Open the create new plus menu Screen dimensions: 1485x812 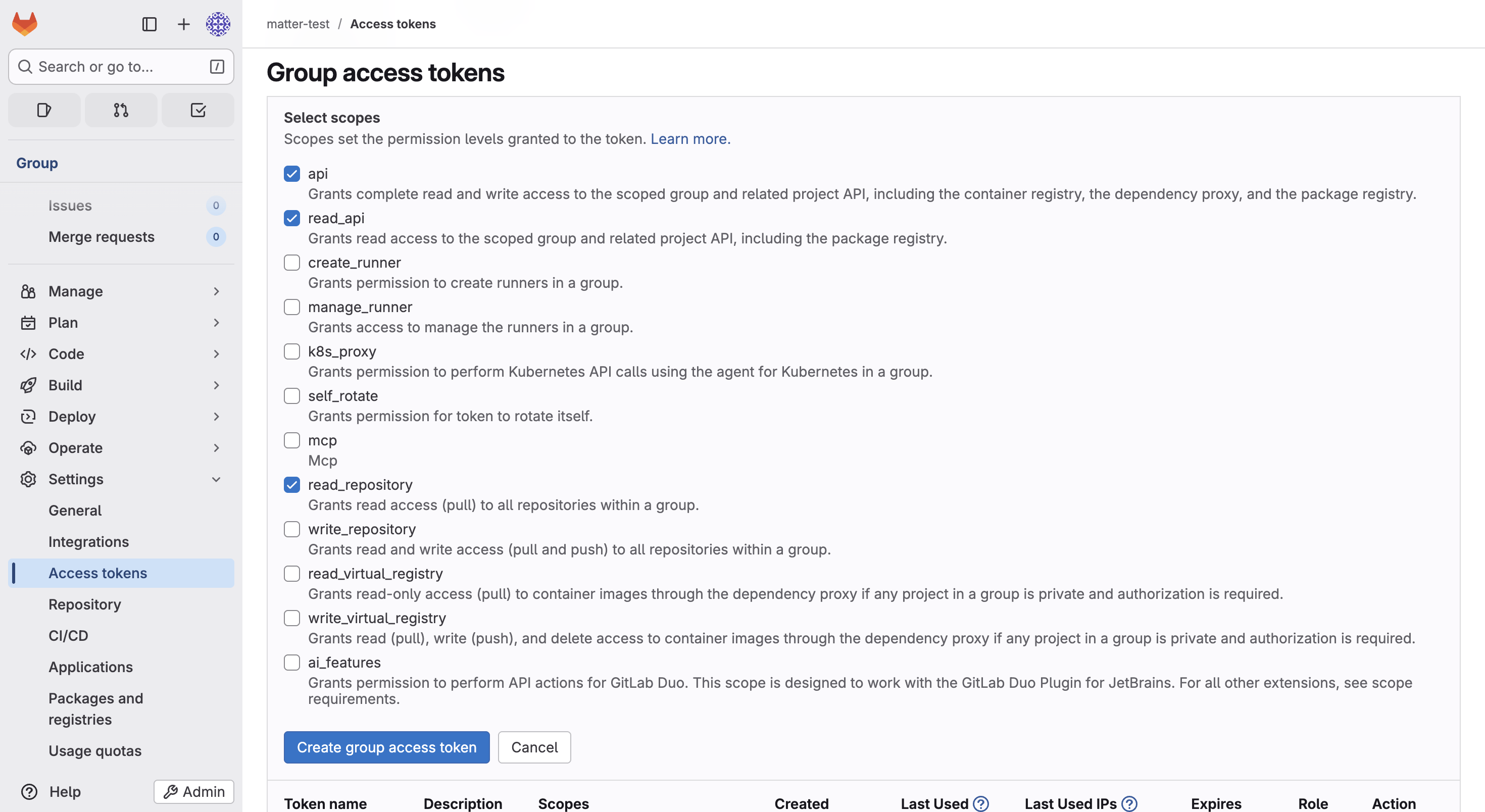point(183,24)
